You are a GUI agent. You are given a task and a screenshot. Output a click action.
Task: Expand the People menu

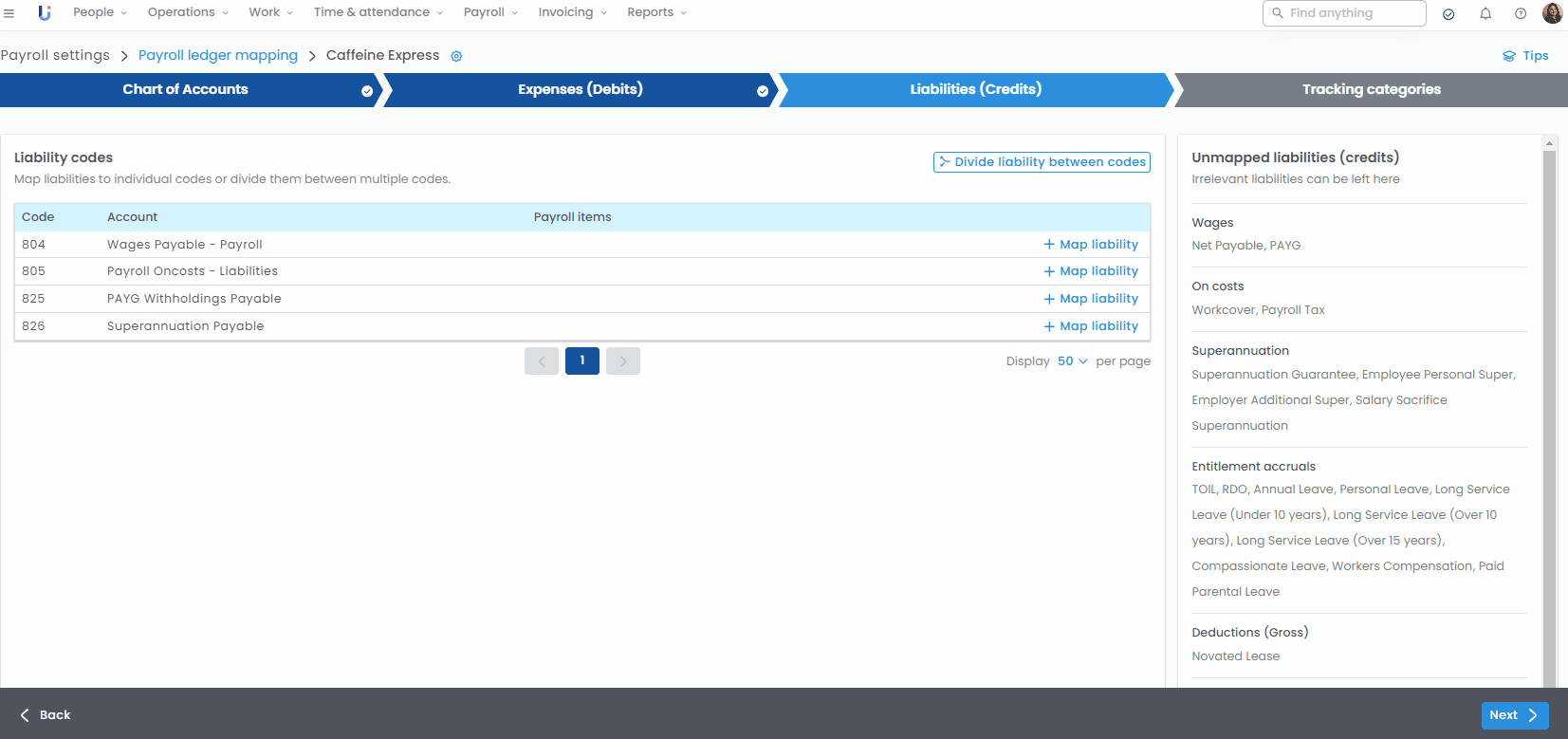coord(100,12)
